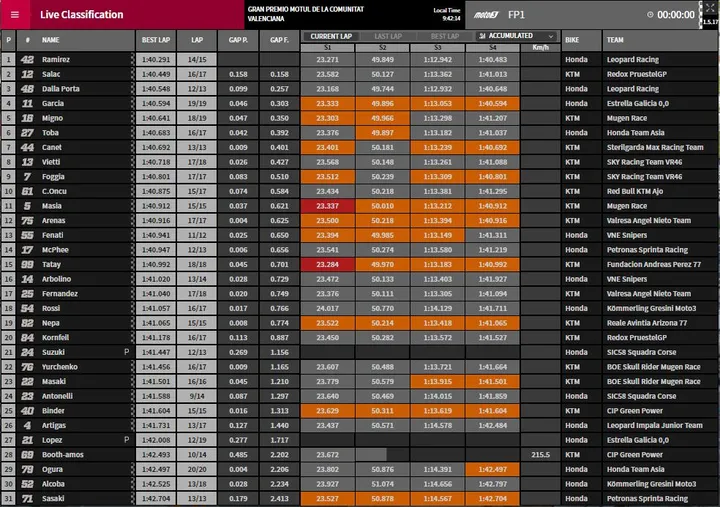Screen dimensions: 720x507
Task: Click Rossi's S1 time 24.017
Action: 327,308
